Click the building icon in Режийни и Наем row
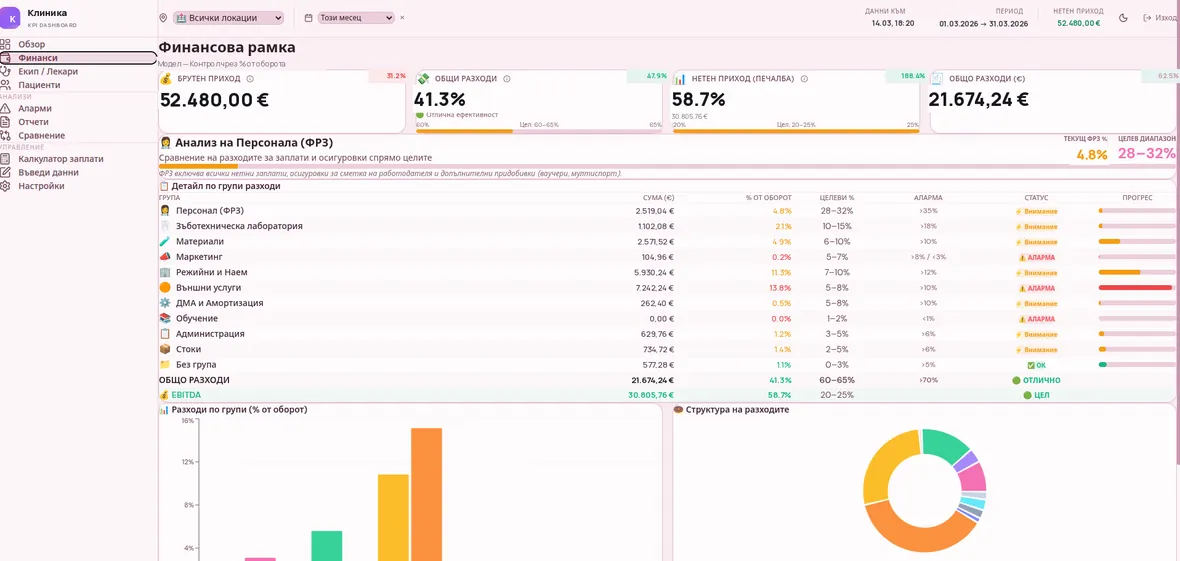 [165, 272]
